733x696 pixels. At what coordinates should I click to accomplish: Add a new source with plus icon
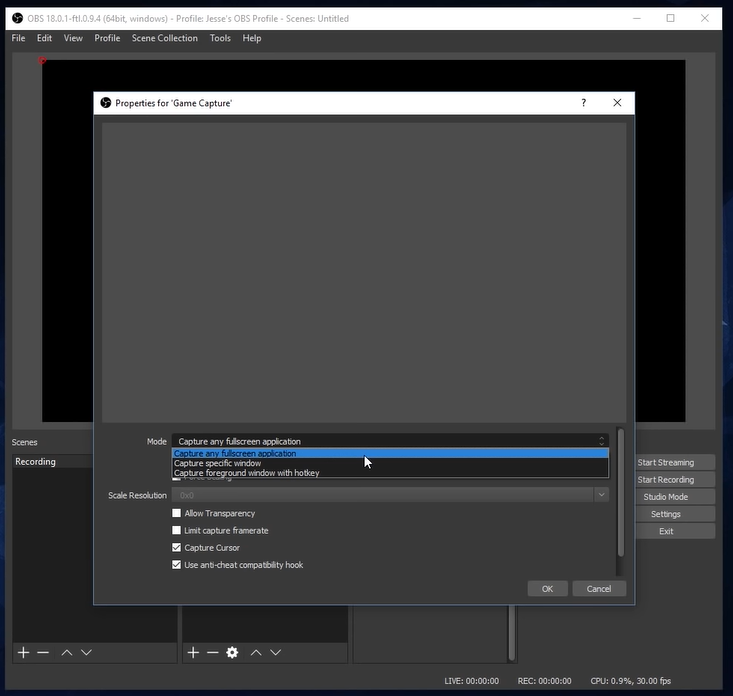[x=193, y=652]
